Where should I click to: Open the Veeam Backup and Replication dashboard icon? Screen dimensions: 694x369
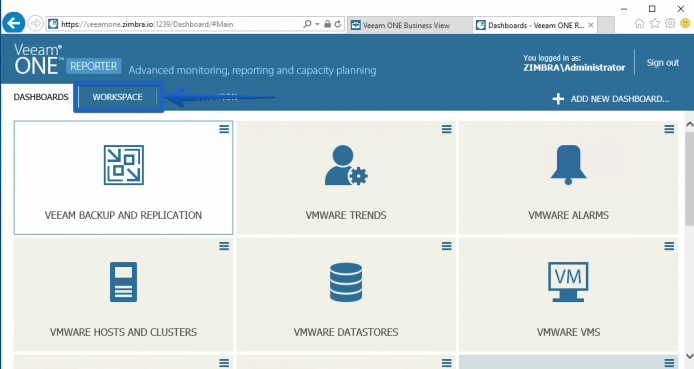click(x=123, y=165)
